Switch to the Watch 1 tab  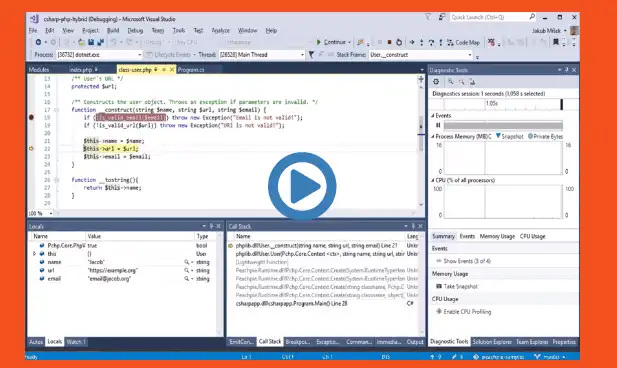pyautogui.click(x=76, y=342)
